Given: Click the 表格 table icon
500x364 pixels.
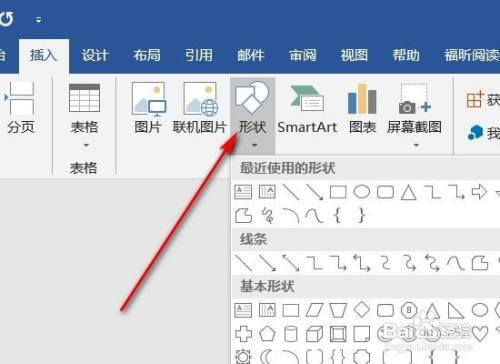Looking at the screenshot, I should tap(84, 98).
